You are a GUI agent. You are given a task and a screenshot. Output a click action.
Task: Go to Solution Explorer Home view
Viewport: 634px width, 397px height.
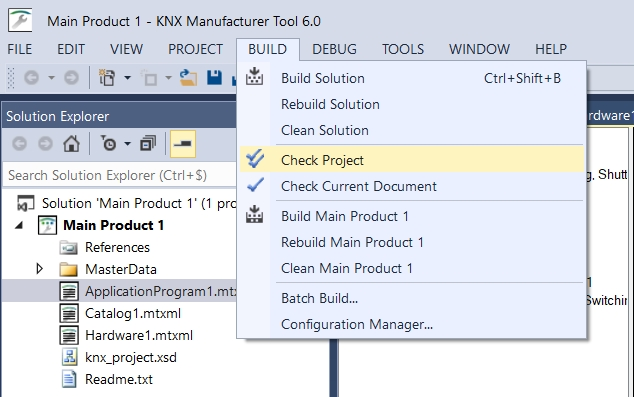point(72,144)
